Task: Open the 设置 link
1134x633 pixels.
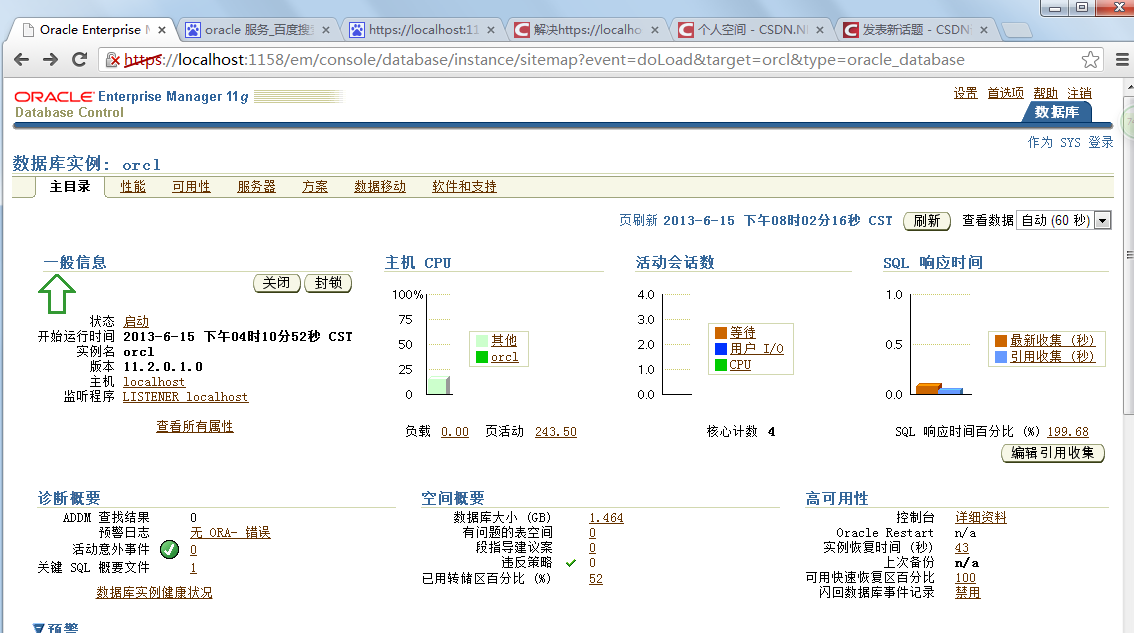Action: click(965, 93)
